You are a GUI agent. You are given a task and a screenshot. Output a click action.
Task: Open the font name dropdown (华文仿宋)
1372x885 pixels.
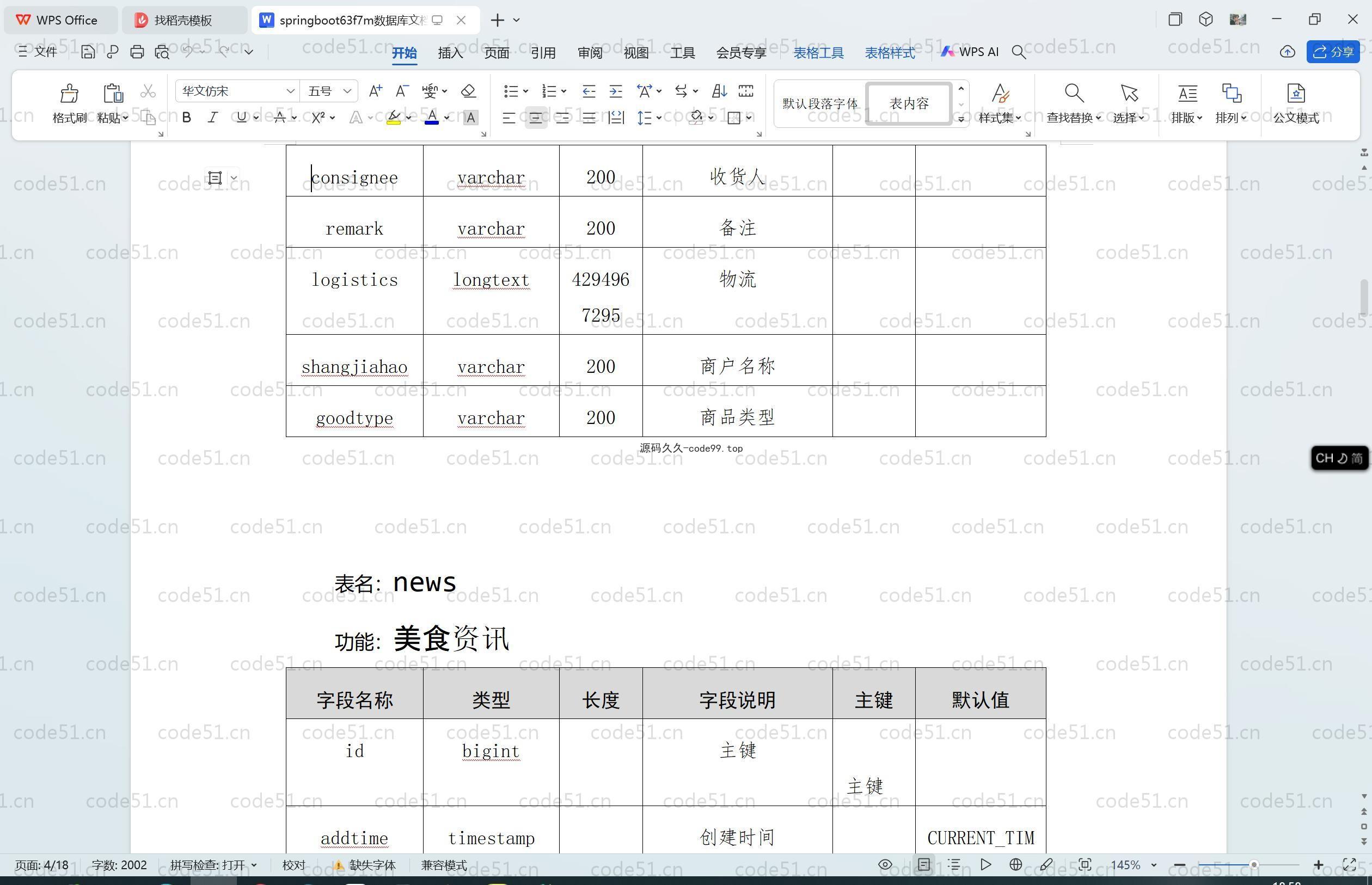[290, 91]
